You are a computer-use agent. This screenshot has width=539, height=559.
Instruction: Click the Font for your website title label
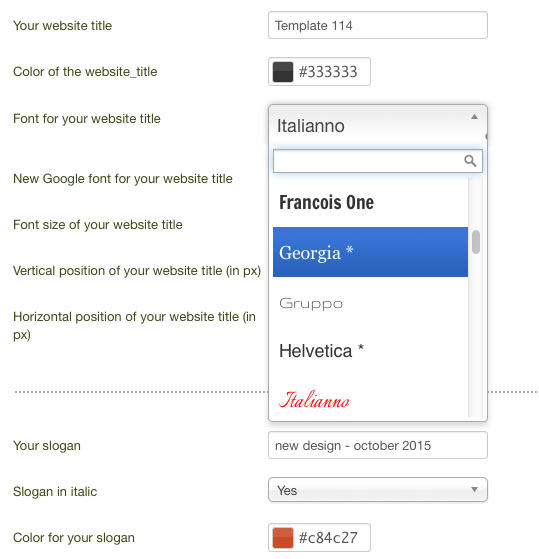(87, 119)
